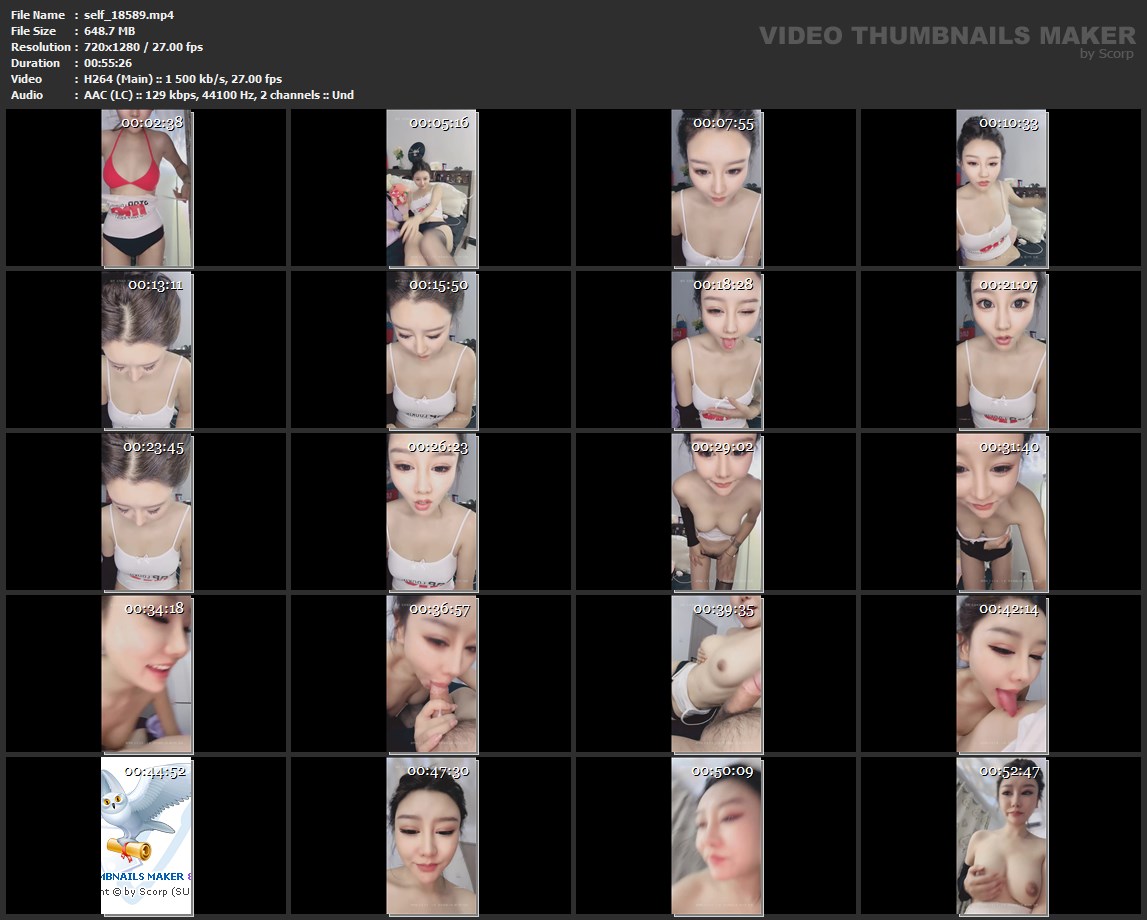Image resolution: width=1147 pixels, height=920 pixels.
Task: Select the thumbnail at 00:47:30
Action: pos(432,836)
